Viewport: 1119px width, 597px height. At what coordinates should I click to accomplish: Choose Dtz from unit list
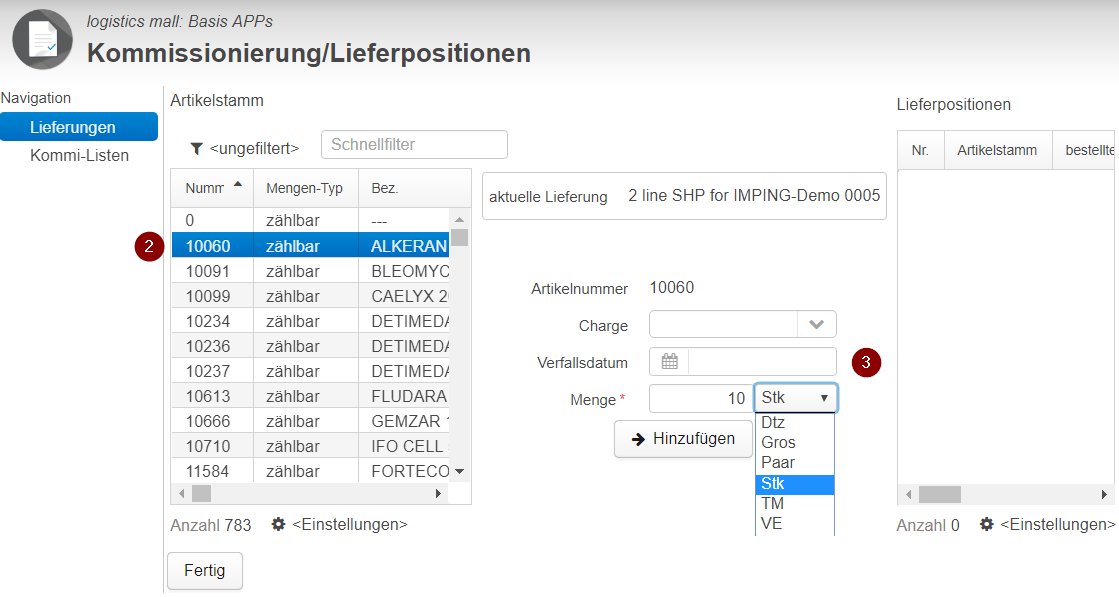(794, 422)
